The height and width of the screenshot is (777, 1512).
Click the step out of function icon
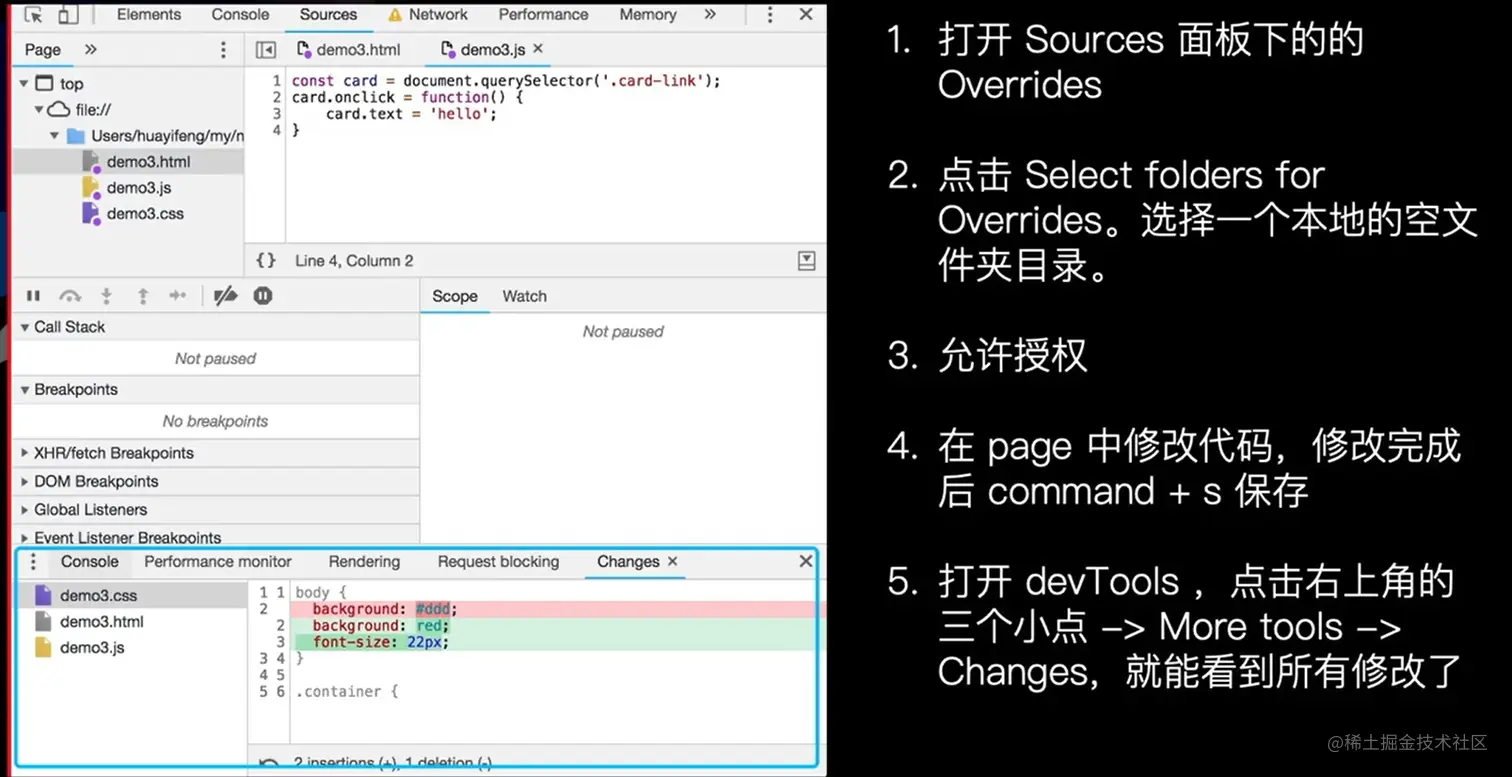coord(142,296)
